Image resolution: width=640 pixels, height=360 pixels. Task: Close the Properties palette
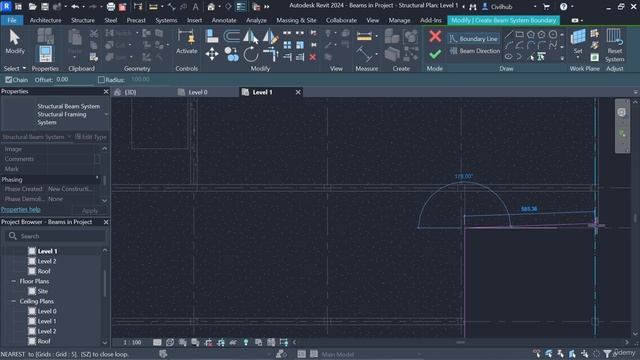[106, 91]
